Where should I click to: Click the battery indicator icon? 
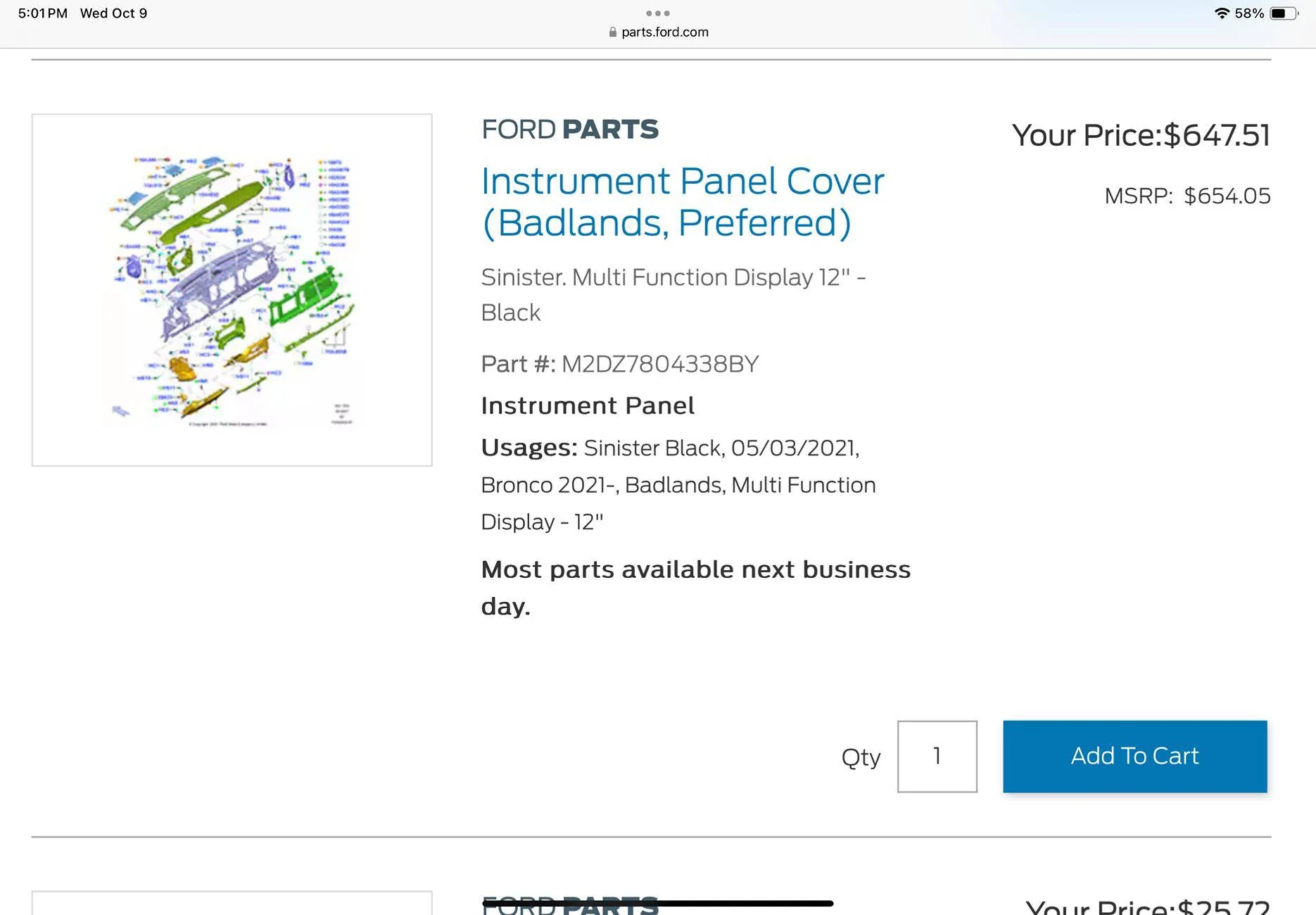pos(1283,13)
